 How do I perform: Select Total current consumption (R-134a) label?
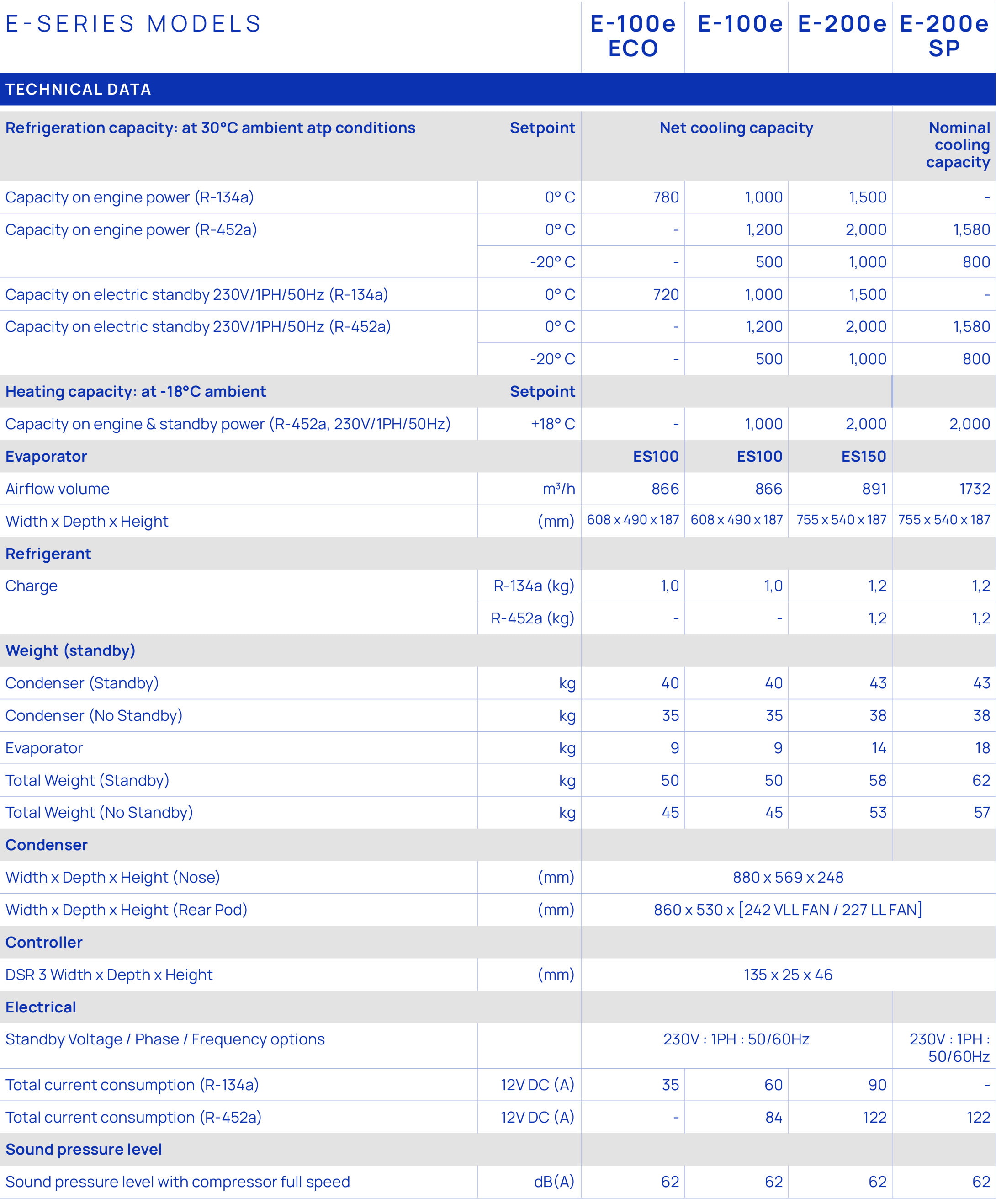pos(132,1085)
